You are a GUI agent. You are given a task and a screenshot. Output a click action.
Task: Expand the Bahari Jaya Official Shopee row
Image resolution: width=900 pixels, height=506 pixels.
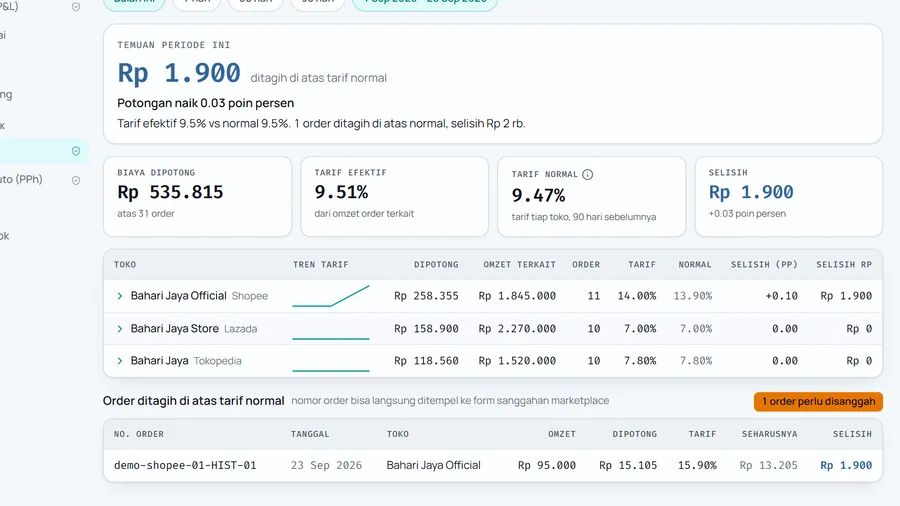(x=119, y=296)
